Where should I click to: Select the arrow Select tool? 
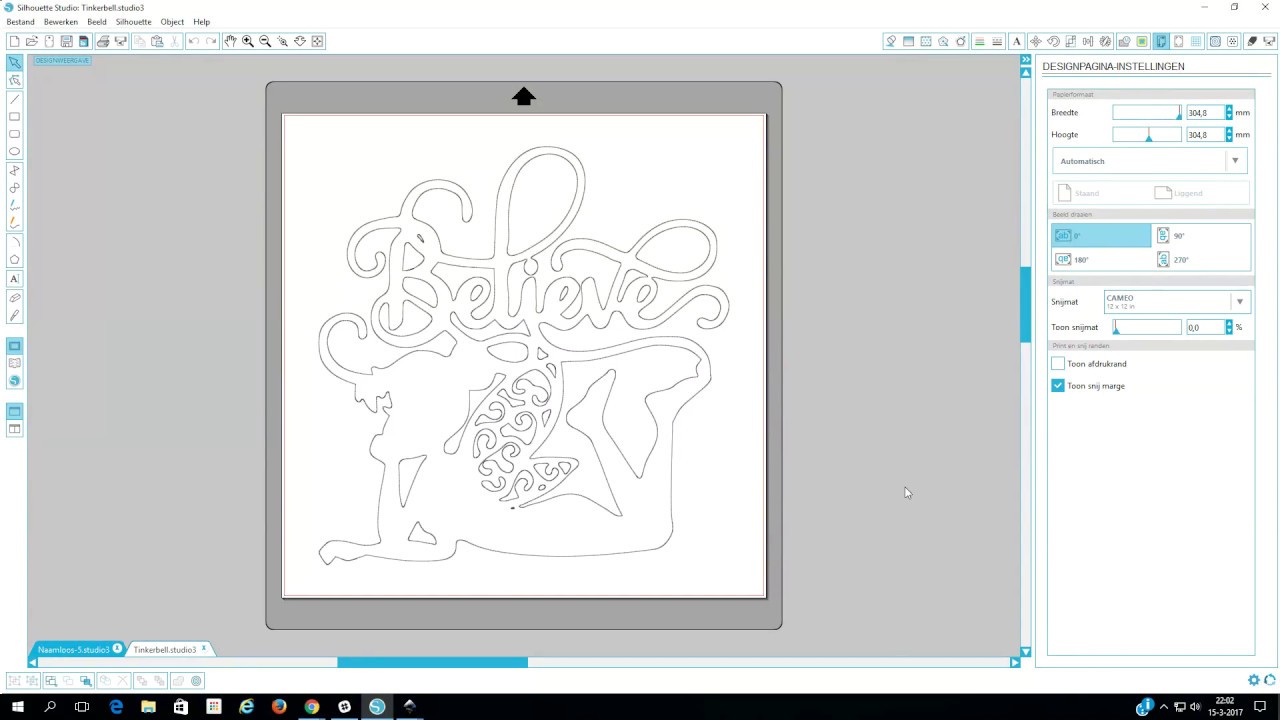point(15,62)
